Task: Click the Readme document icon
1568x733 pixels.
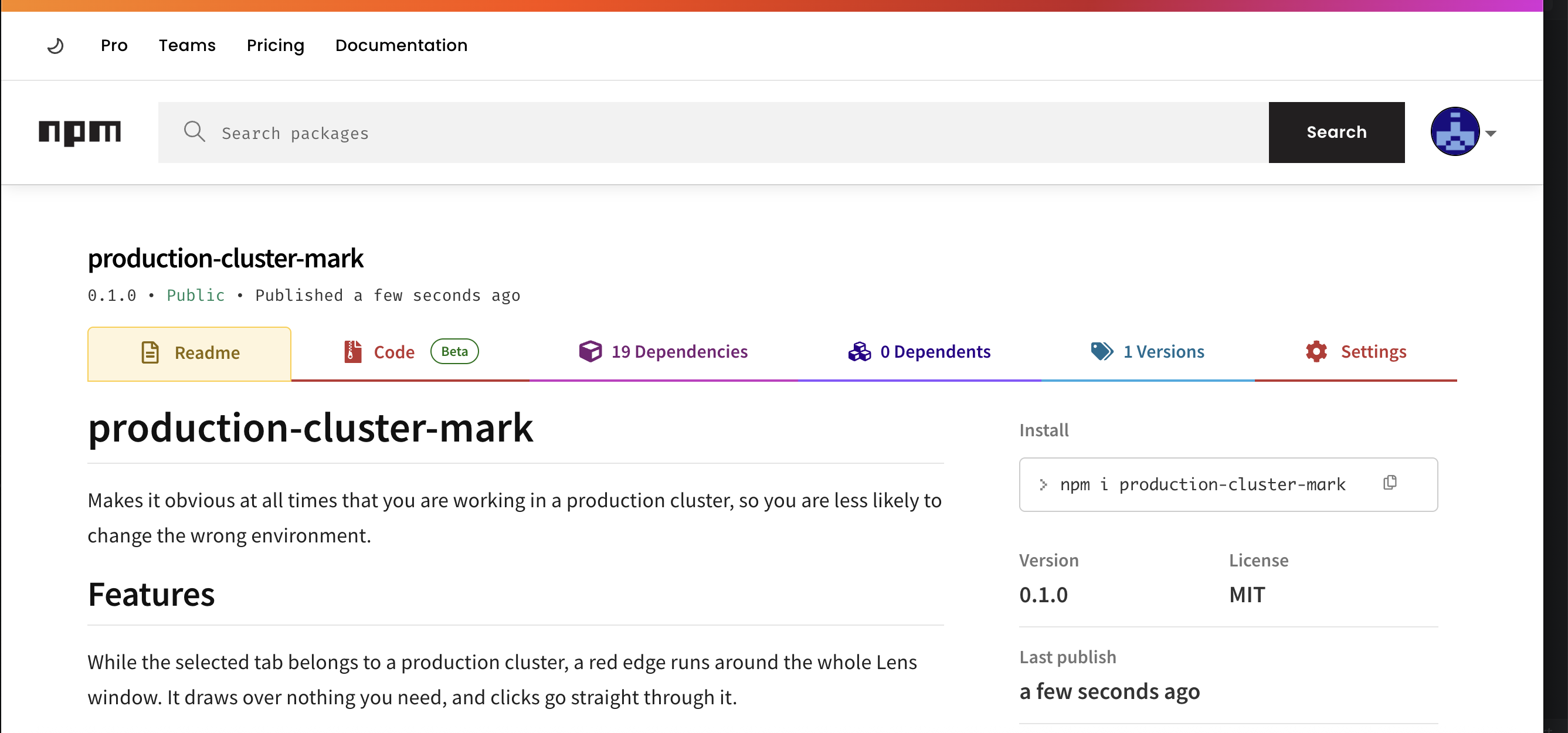Action: (x=150, y=352)
